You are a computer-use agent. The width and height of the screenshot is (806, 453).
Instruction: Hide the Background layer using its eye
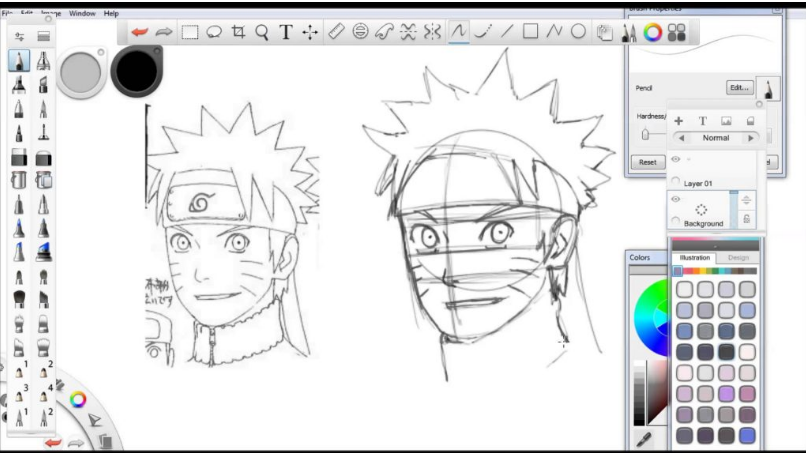pyautogui.click(x=675, y=199)
